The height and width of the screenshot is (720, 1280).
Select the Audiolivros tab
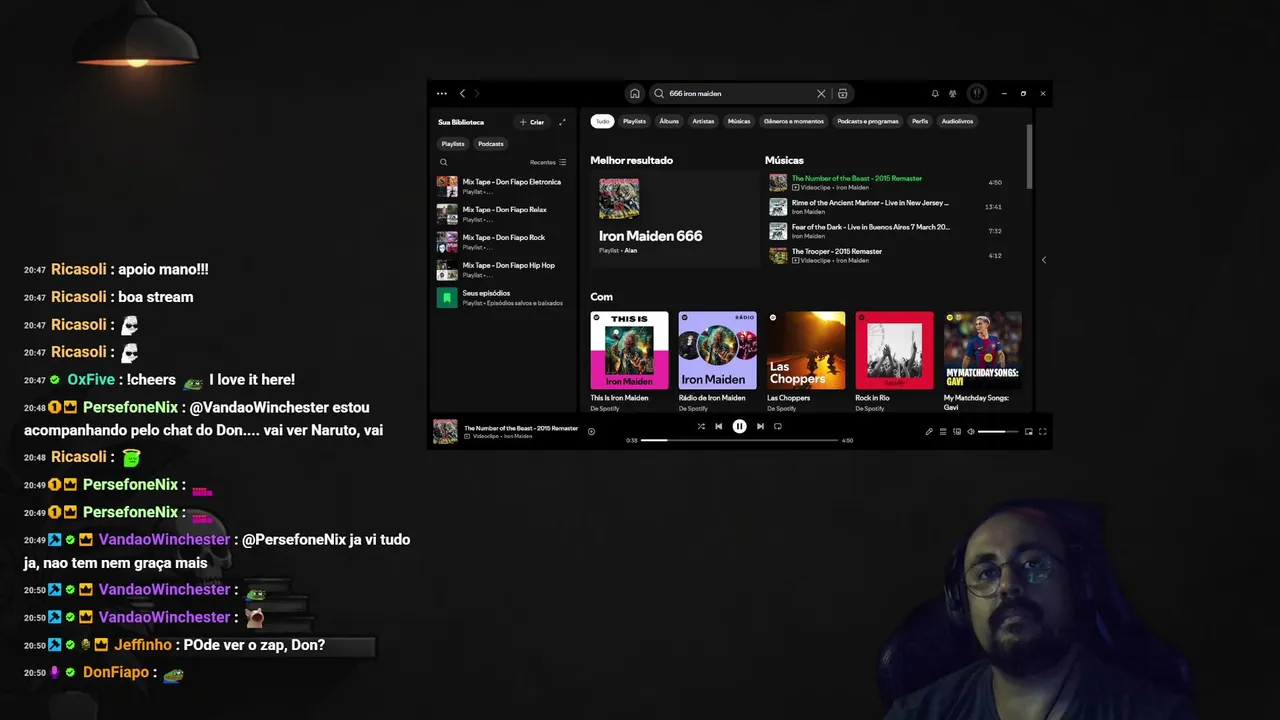point(958,121)
